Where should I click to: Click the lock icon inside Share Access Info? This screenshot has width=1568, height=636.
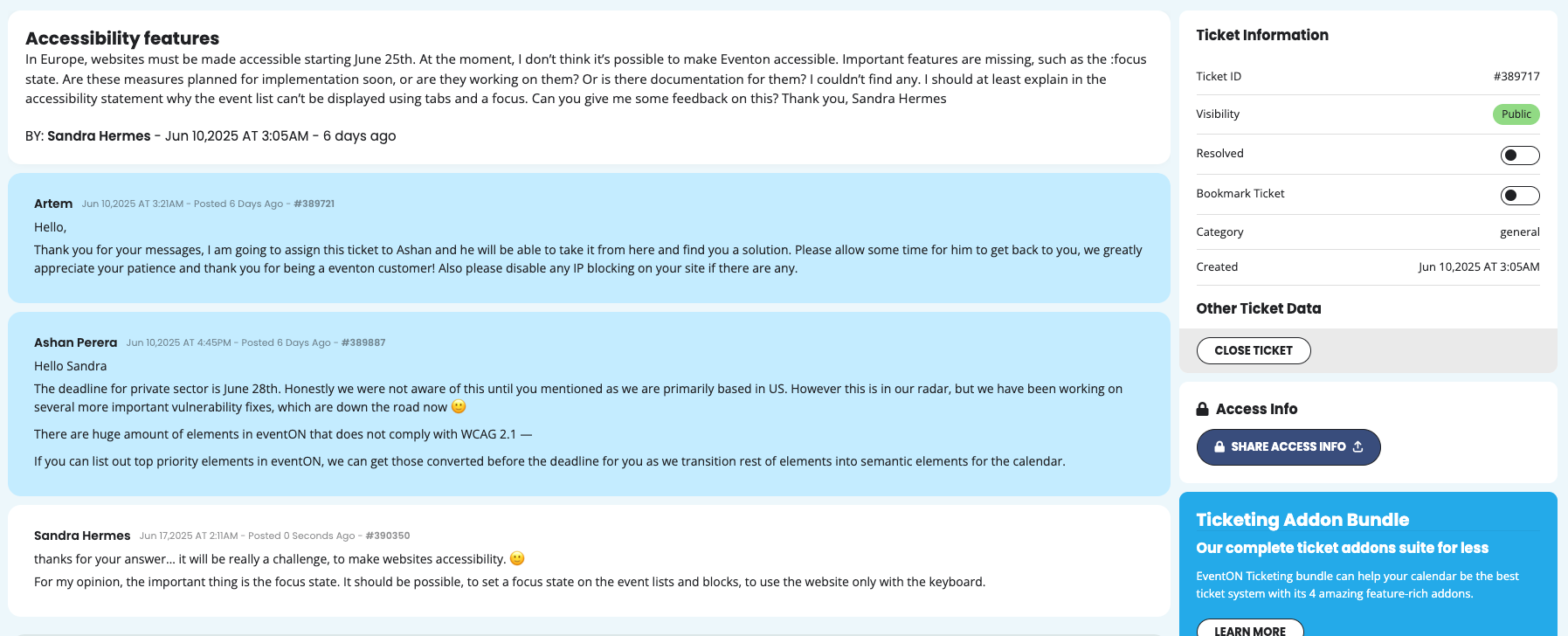click(x=1219, y=446)
